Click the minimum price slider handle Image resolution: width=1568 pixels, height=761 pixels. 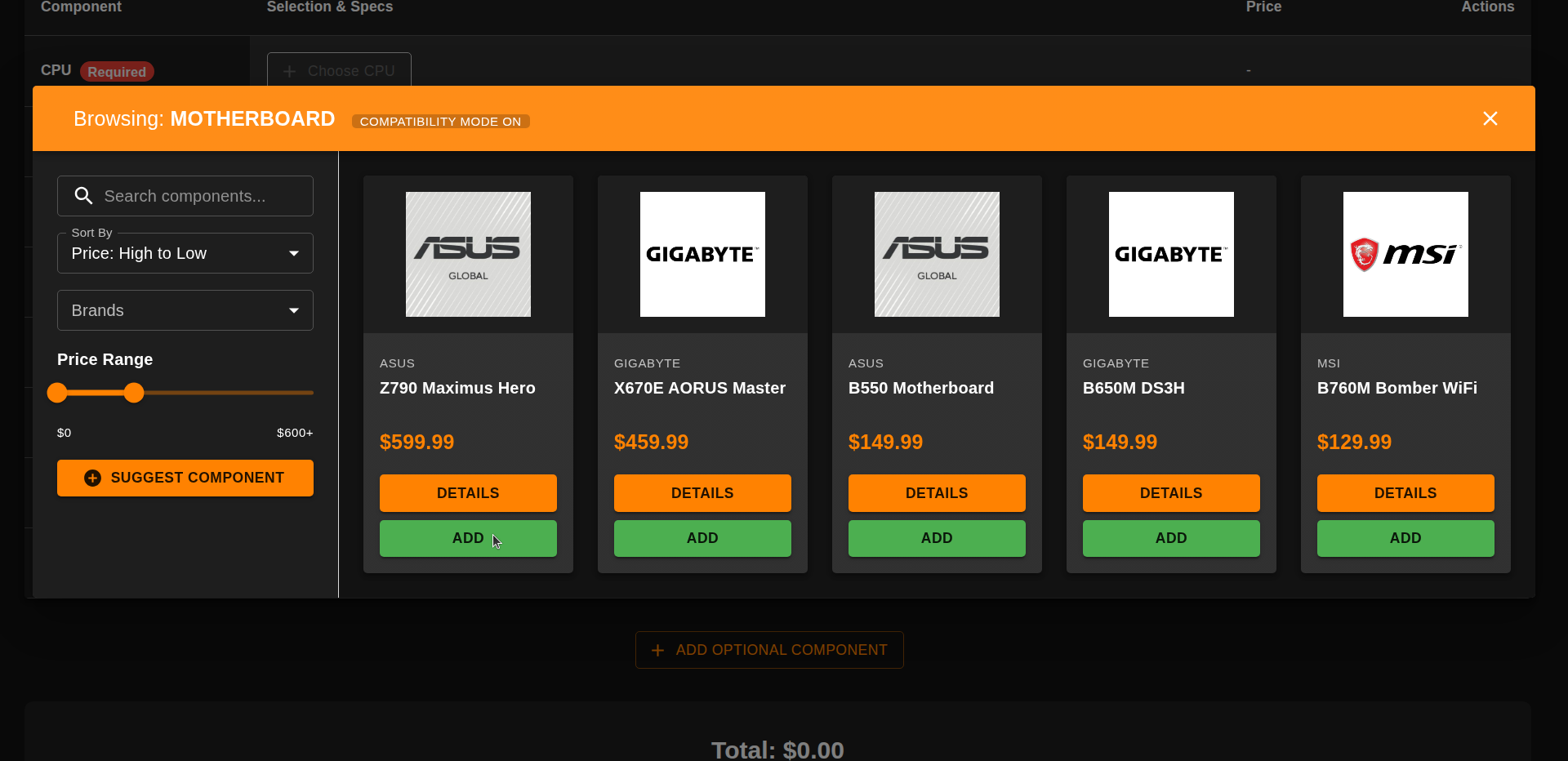click(x=57, y=393)
